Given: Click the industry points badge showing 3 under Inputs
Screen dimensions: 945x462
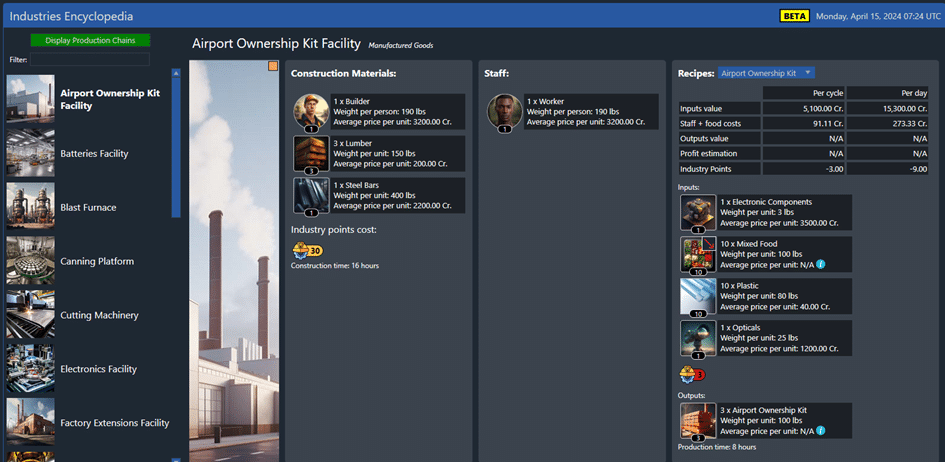Looking at the screenshot, I should pos(692,375).
